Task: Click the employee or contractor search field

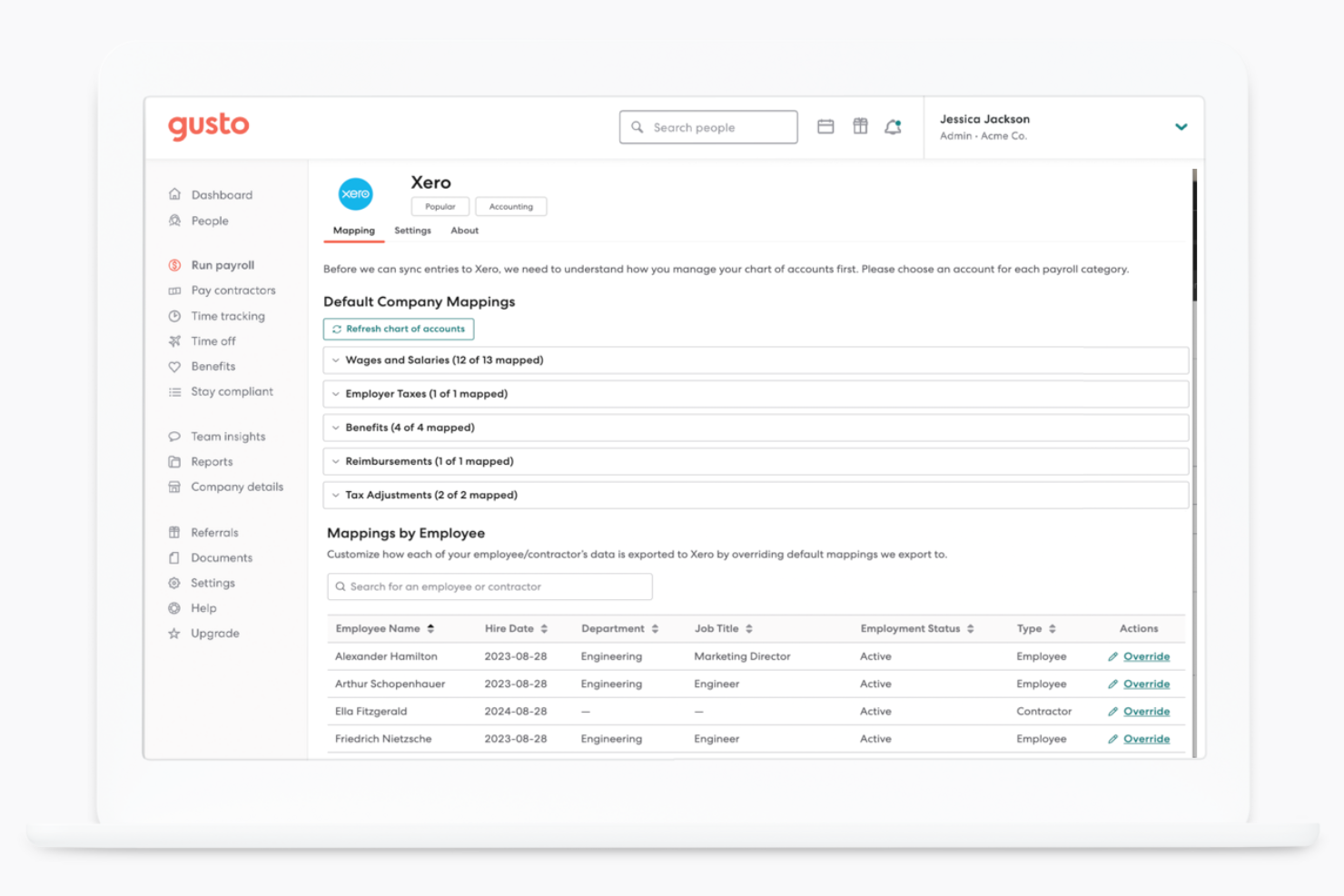Action: (x=489, y=586)
